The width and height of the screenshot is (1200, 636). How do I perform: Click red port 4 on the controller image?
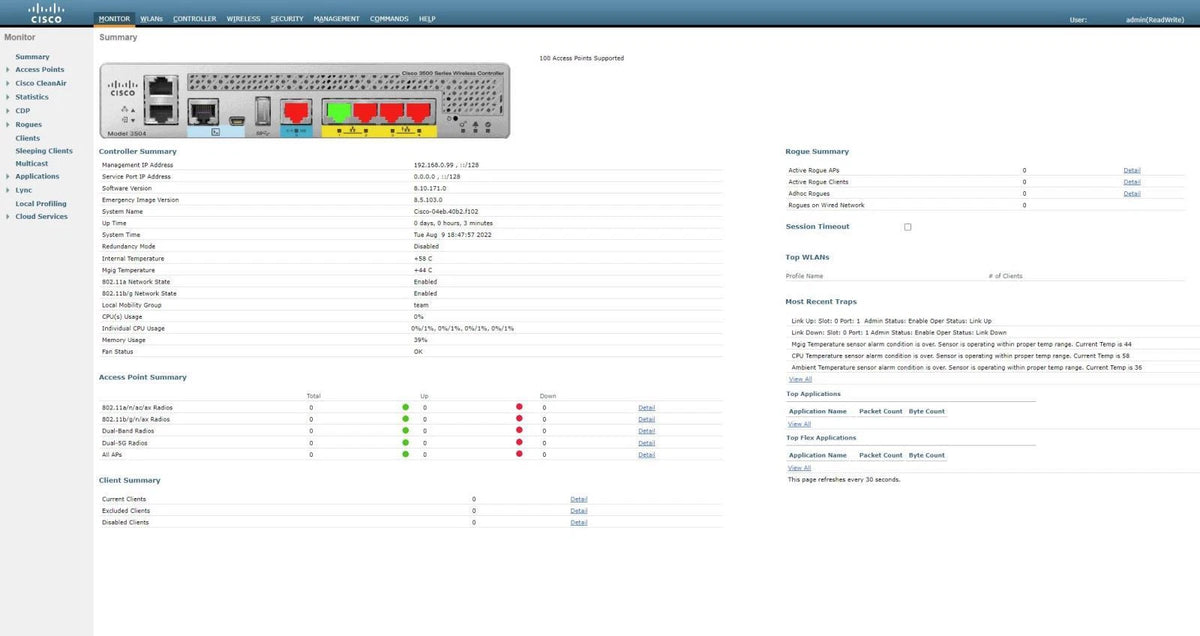(x=417, y=111)
